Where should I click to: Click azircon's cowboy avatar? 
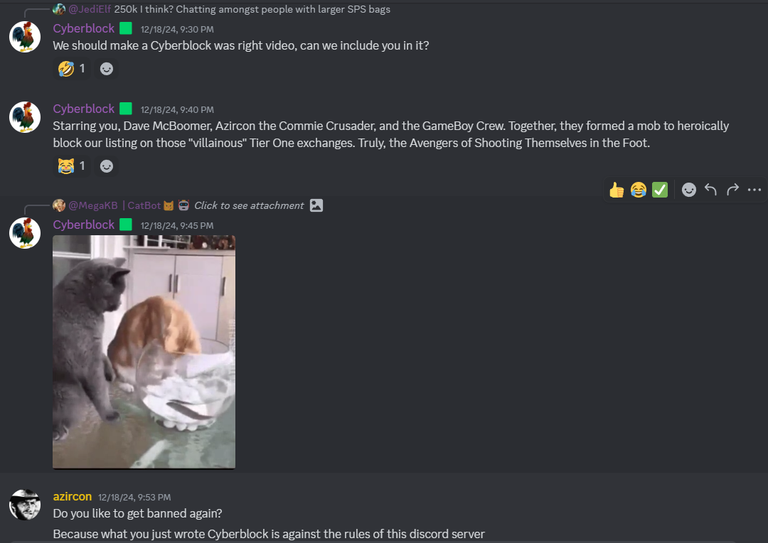pyautogui.click(x=25, y=504)
